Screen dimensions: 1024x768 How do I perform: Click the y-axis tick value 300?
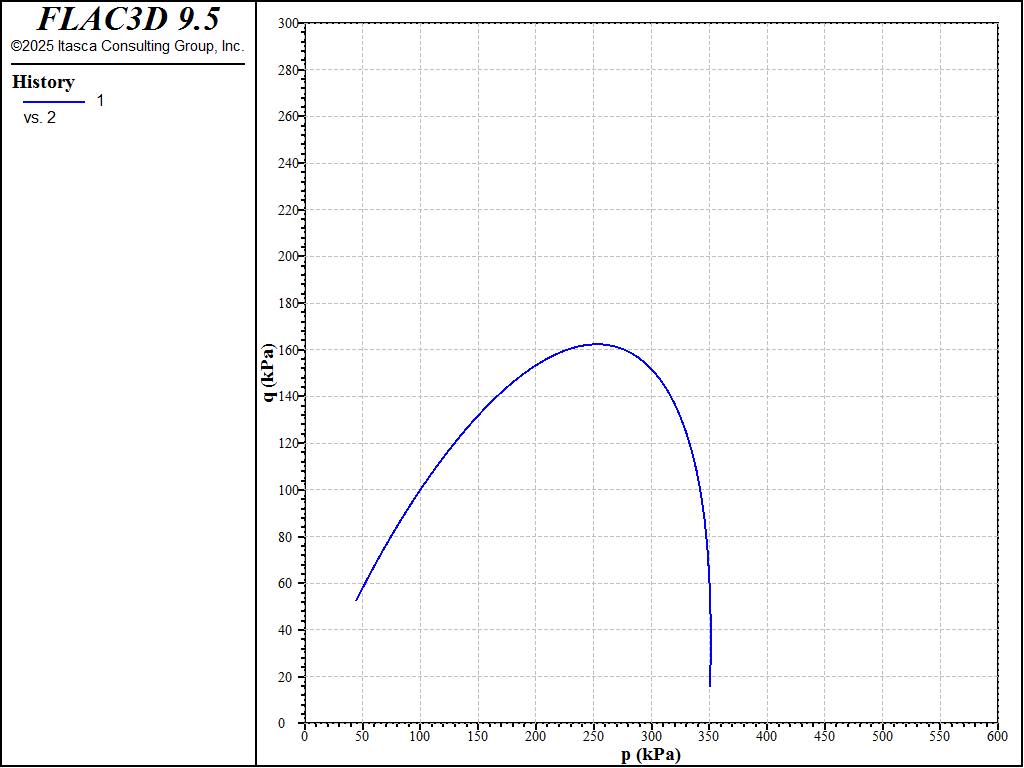288,23
